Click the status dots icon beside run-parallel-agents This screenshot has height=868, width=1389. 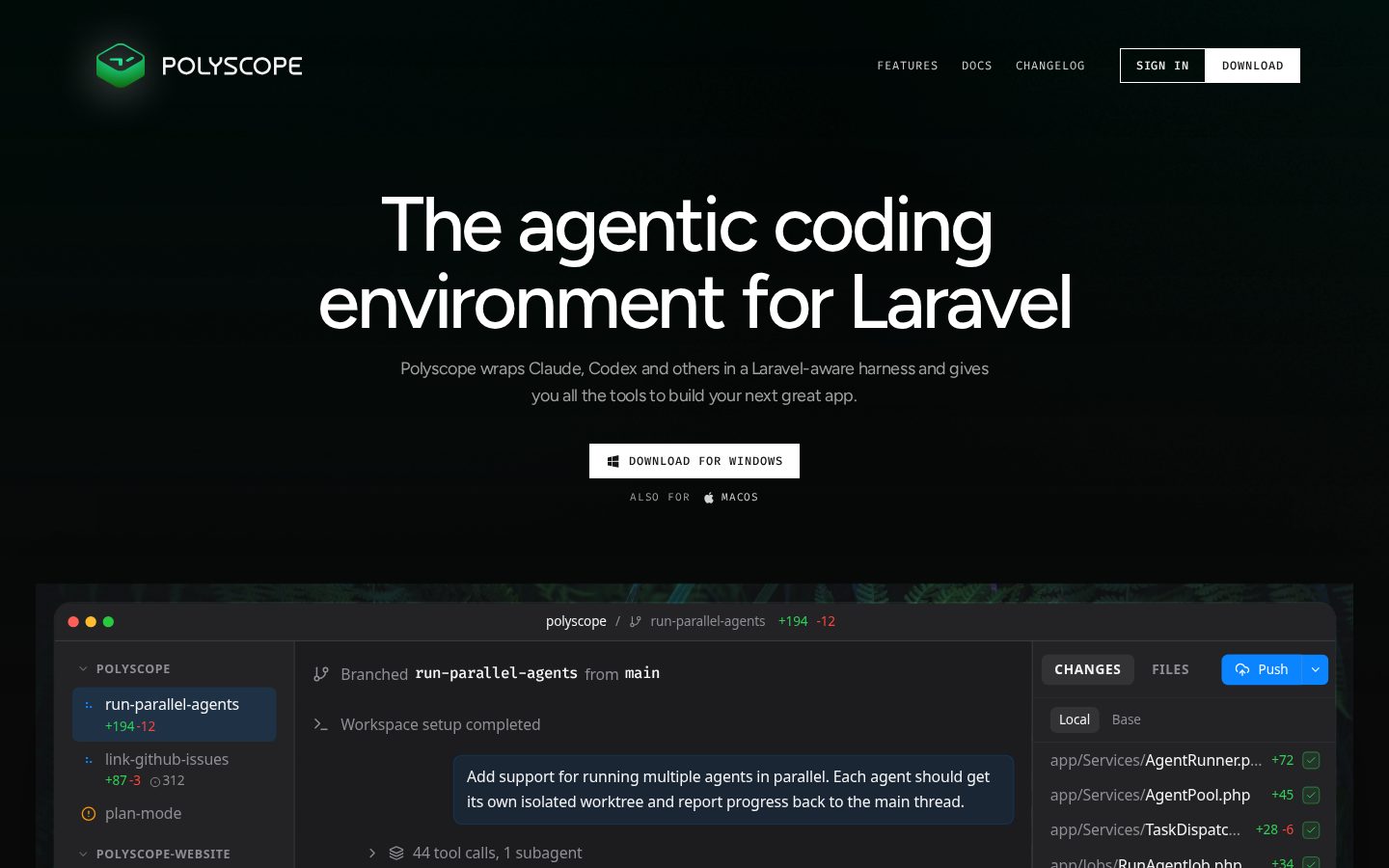point(89,705)
